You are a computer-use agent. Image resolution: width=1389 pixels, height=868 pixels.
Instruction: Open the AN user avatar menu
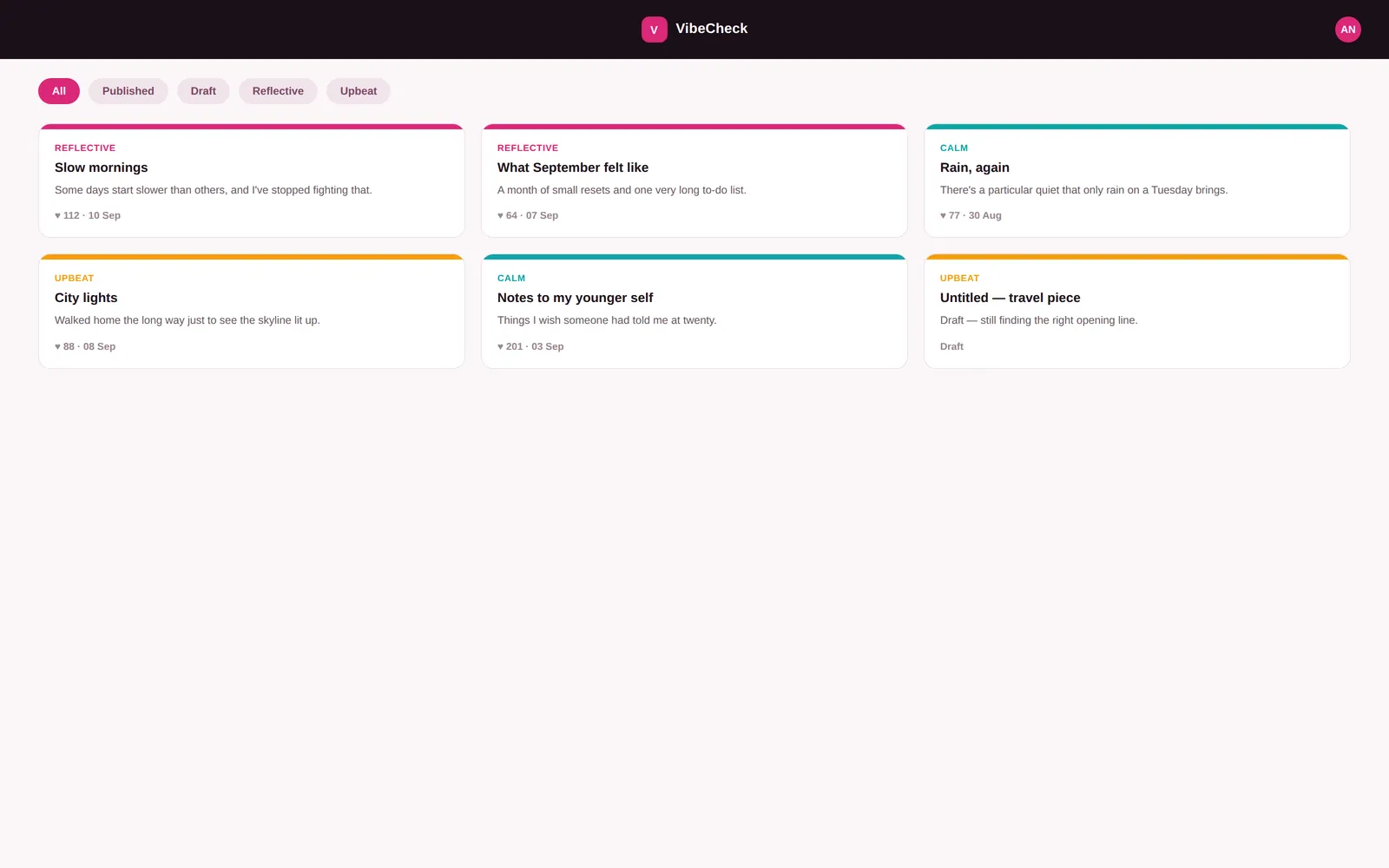tap(1347, 30)
